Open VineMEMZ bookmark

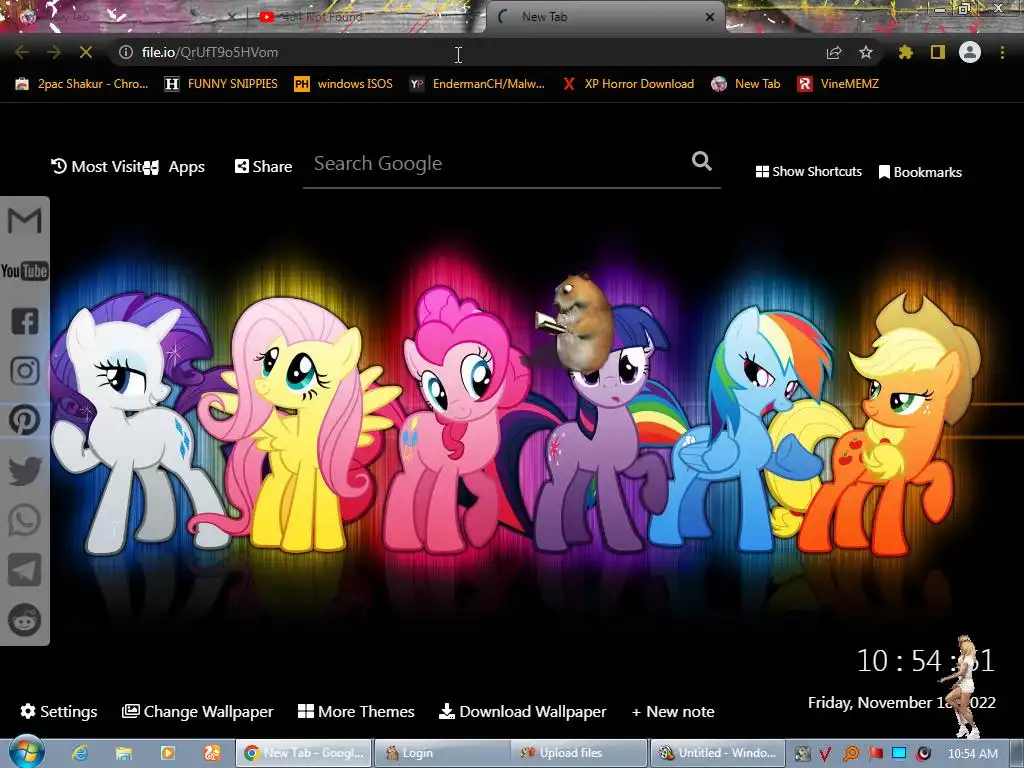click(839, 84)
